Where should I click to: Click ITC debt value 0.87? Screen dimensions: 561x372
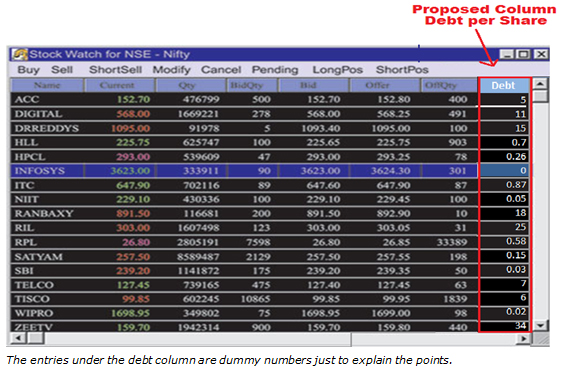click(516, 185)
